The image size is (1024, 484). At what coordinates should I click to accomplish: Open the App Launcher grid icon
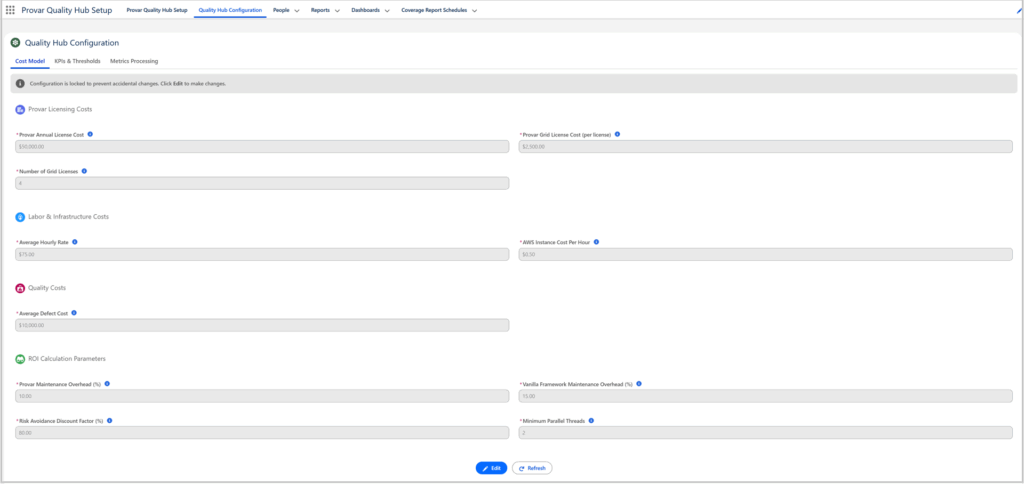[x=10, y=10]
